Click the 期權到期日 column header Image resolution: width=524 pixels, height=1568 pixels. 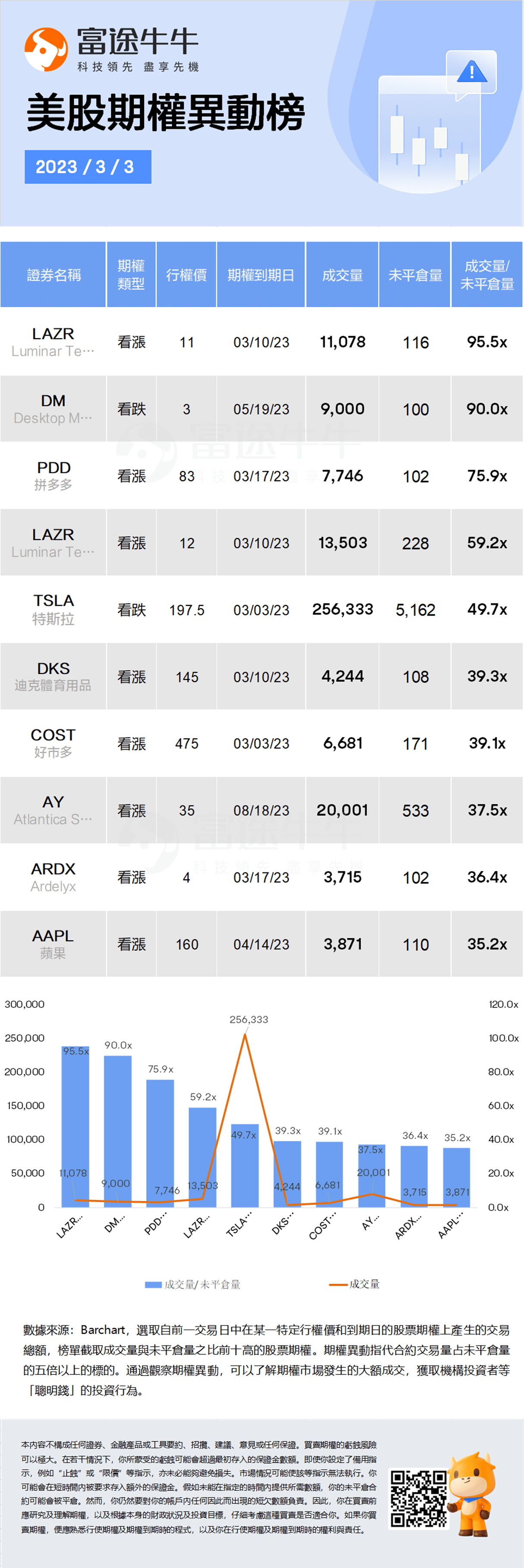pyautogui.click(x=260, y=275)
